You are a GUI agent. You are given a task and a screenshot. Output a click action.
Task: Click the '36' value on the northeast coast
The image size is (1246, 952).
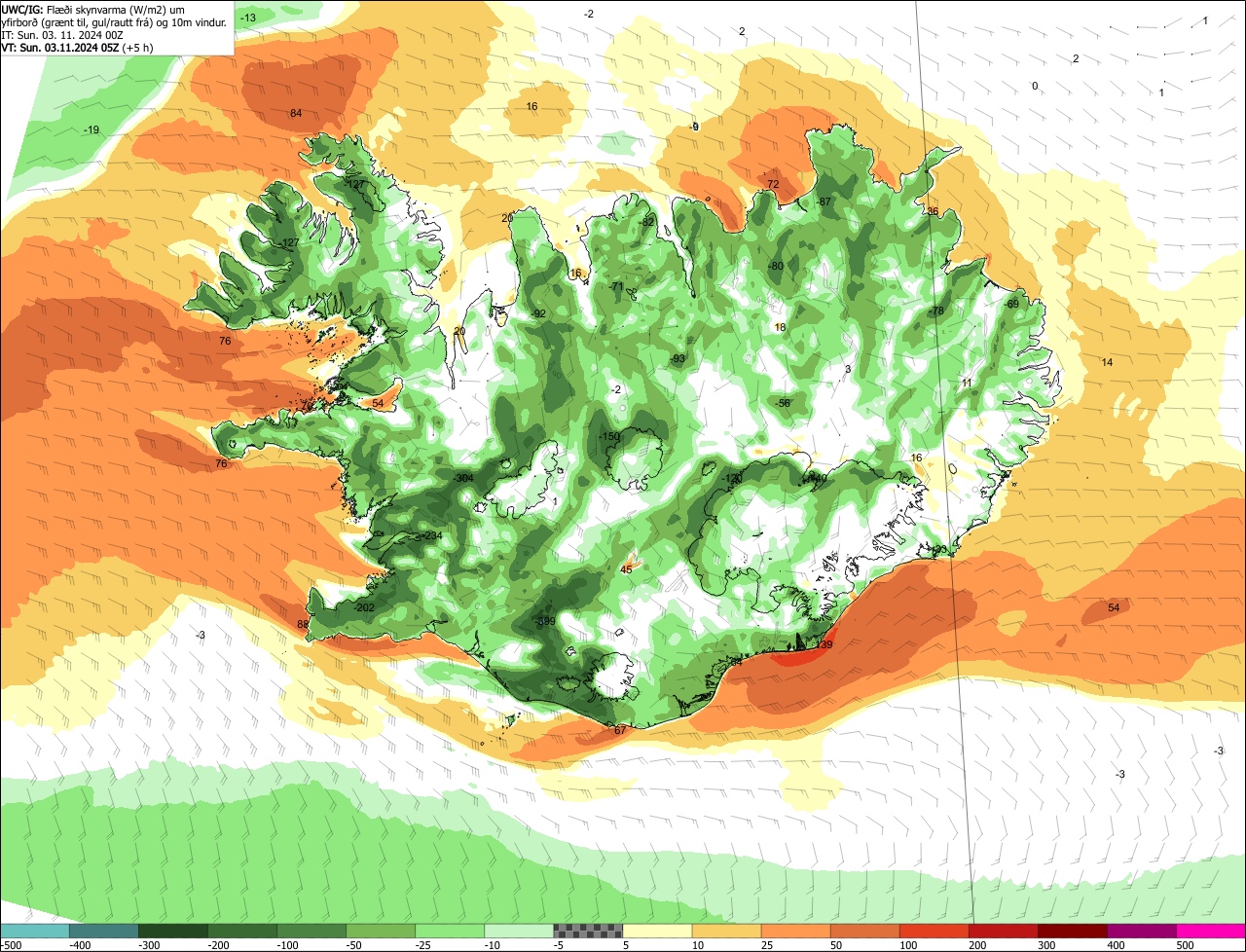(933, 211)
